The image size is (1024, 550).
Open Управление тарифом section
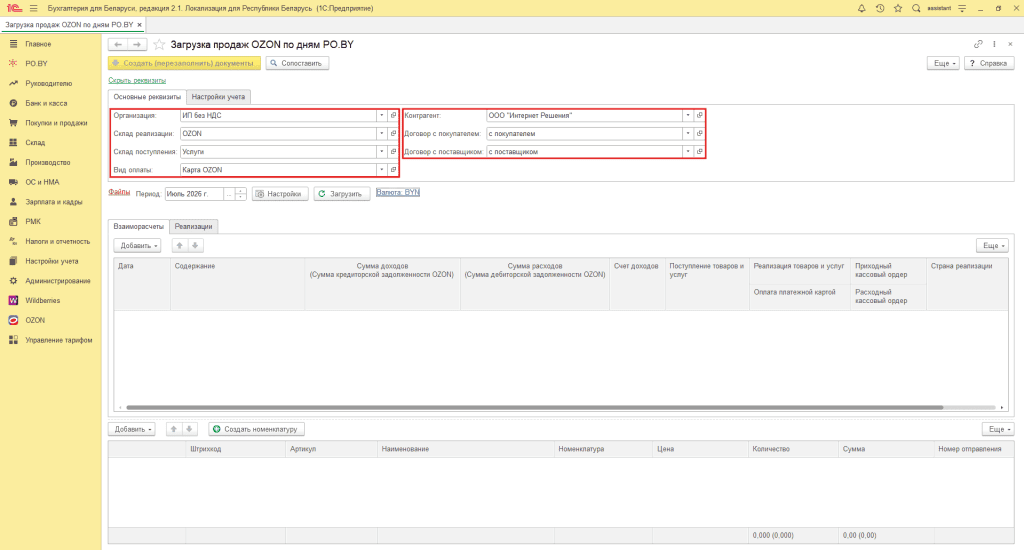tap(59, 340)
